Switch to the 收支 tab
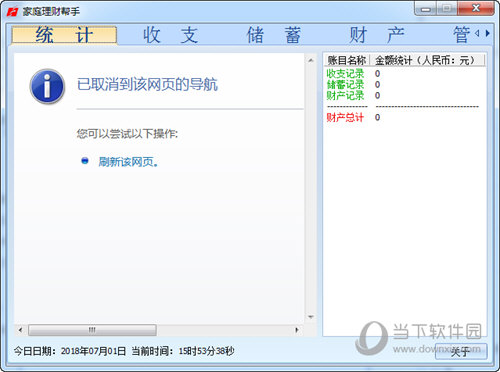Image resolution: width=500 pixels, height=372 pixels. pyautogui.click(x=170, y=35)
